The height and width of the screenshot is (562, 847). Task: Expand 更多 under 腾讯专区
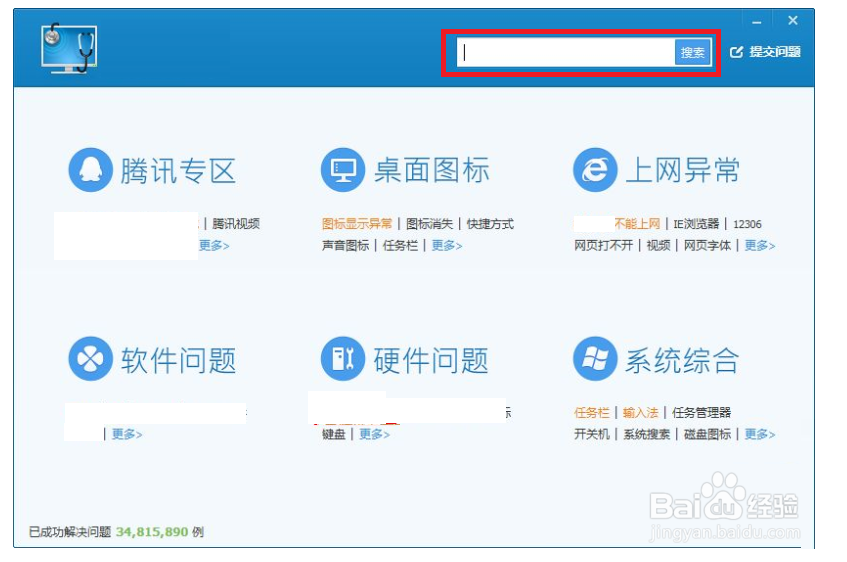pos(214,245)
